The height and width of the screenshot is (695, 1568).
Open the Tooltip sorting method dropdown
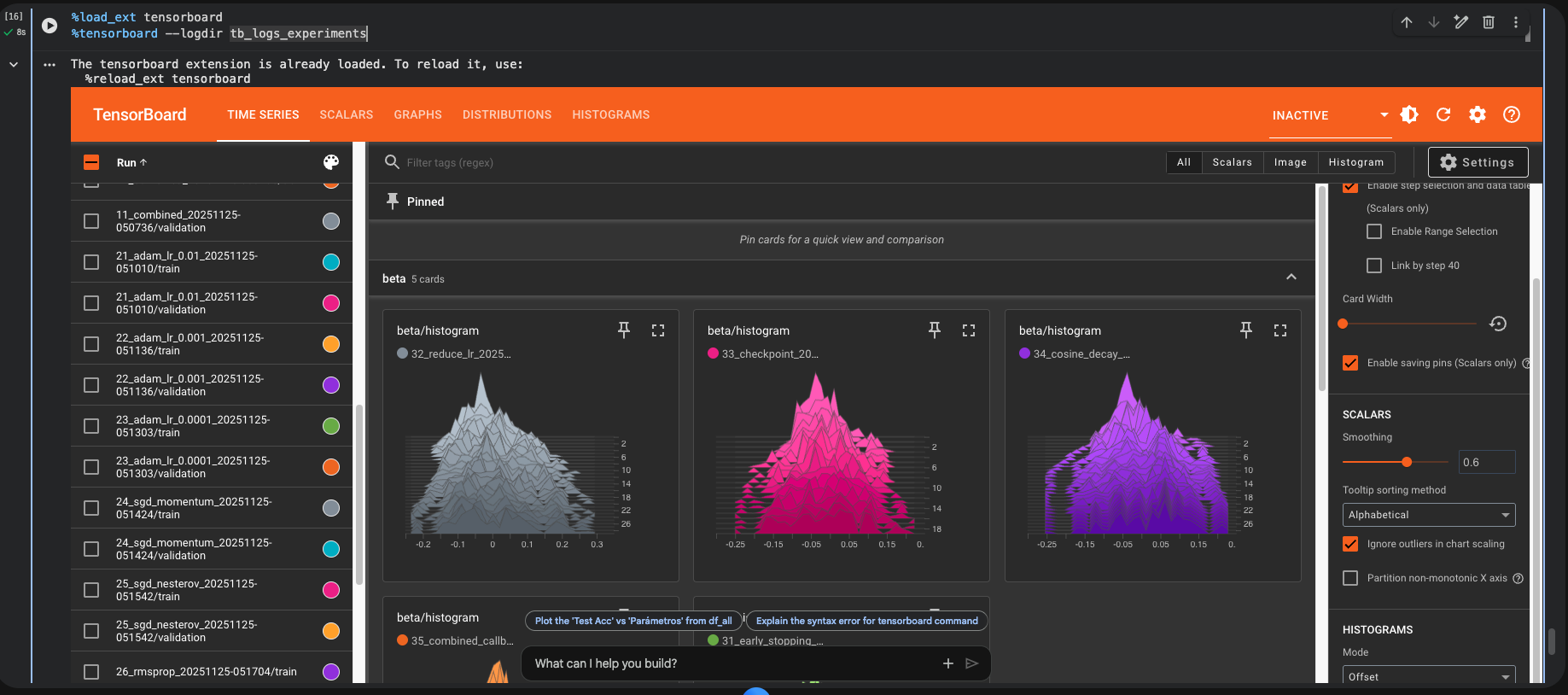pyautogui.click(x=1429, y=515)
